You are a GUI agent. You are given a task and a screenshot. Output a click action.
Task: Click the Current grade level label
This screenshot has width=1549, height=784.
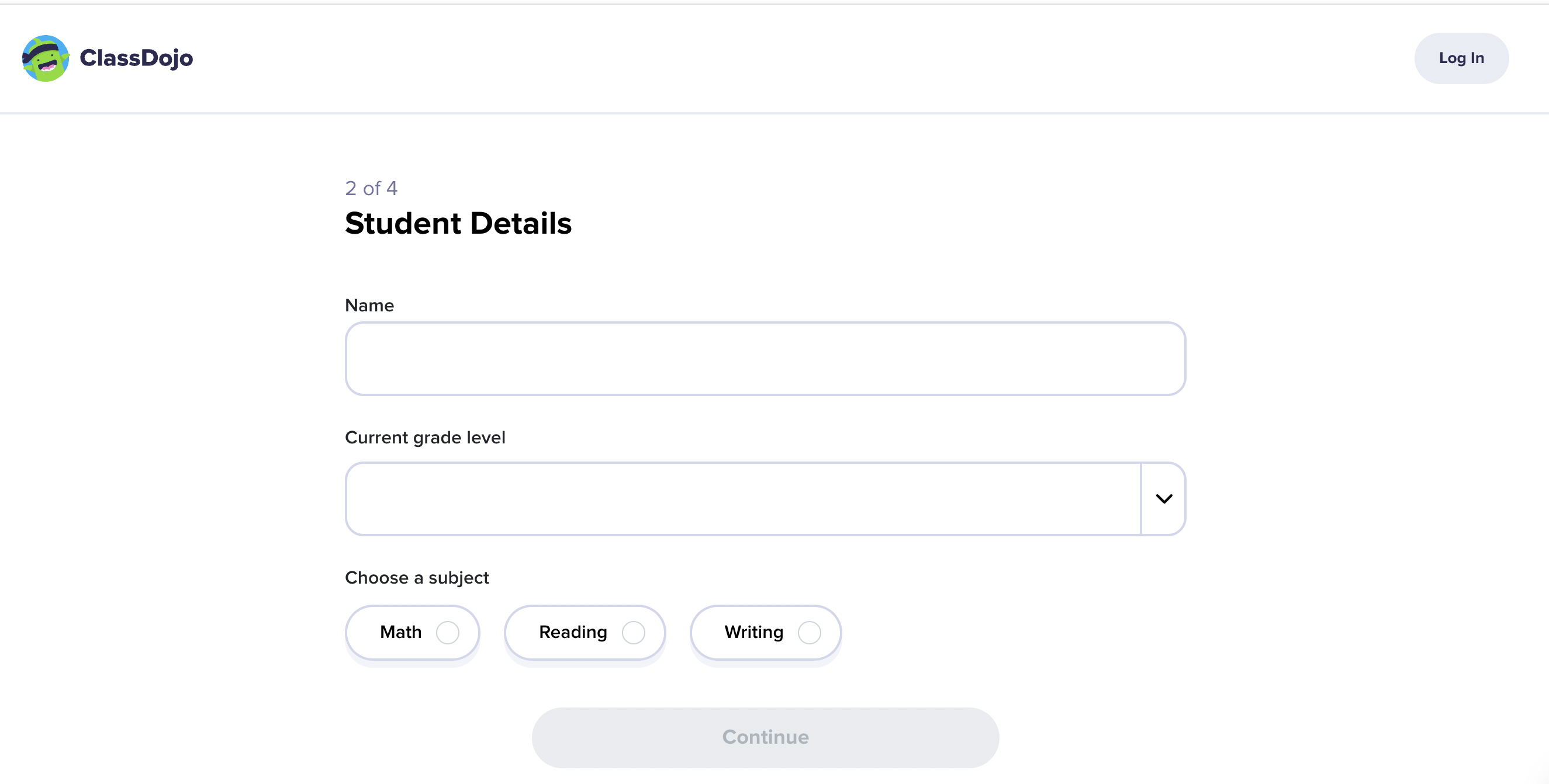[x=424, y=438]
